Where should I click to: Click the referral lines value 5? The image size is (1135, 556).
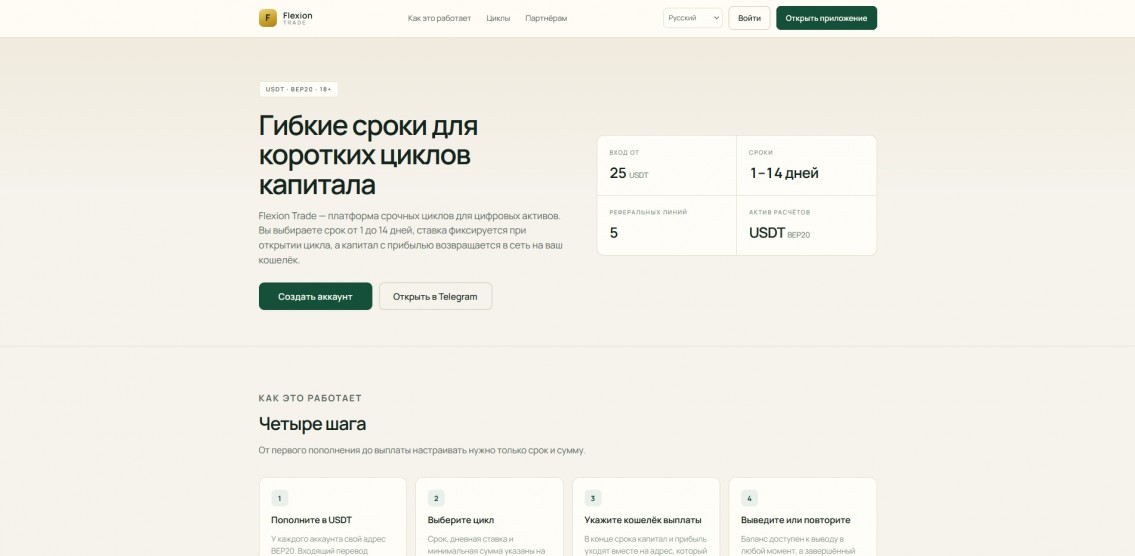[614, 233]
